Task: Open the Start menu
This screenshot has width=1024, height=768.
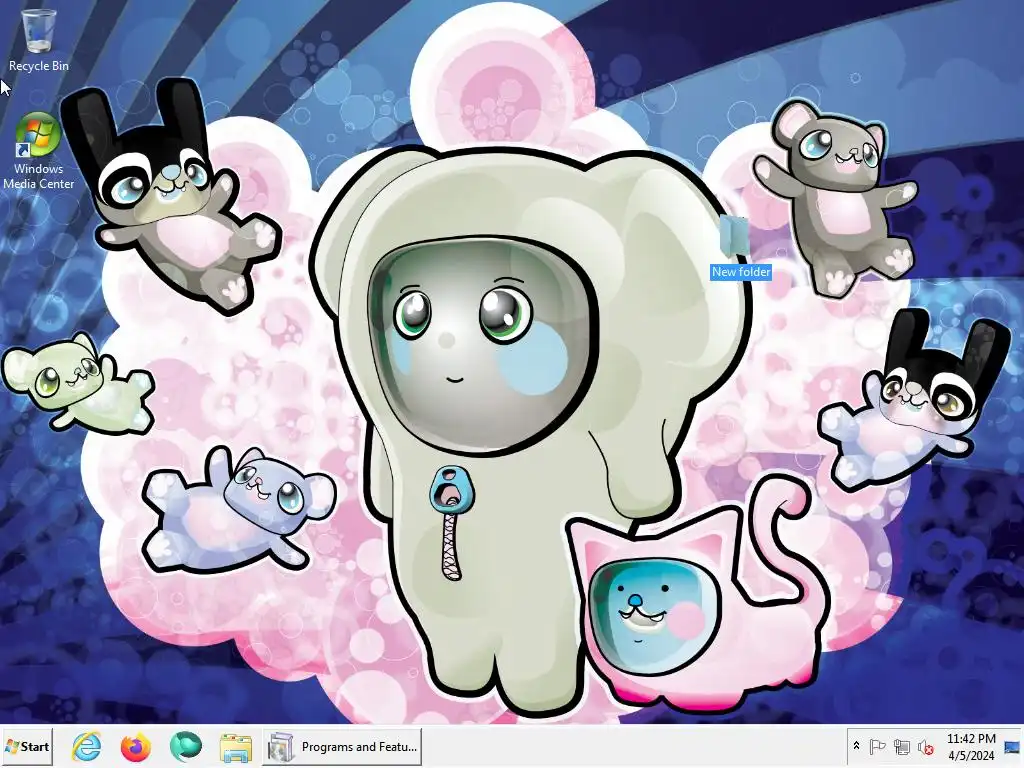Action: click(27, 746)
